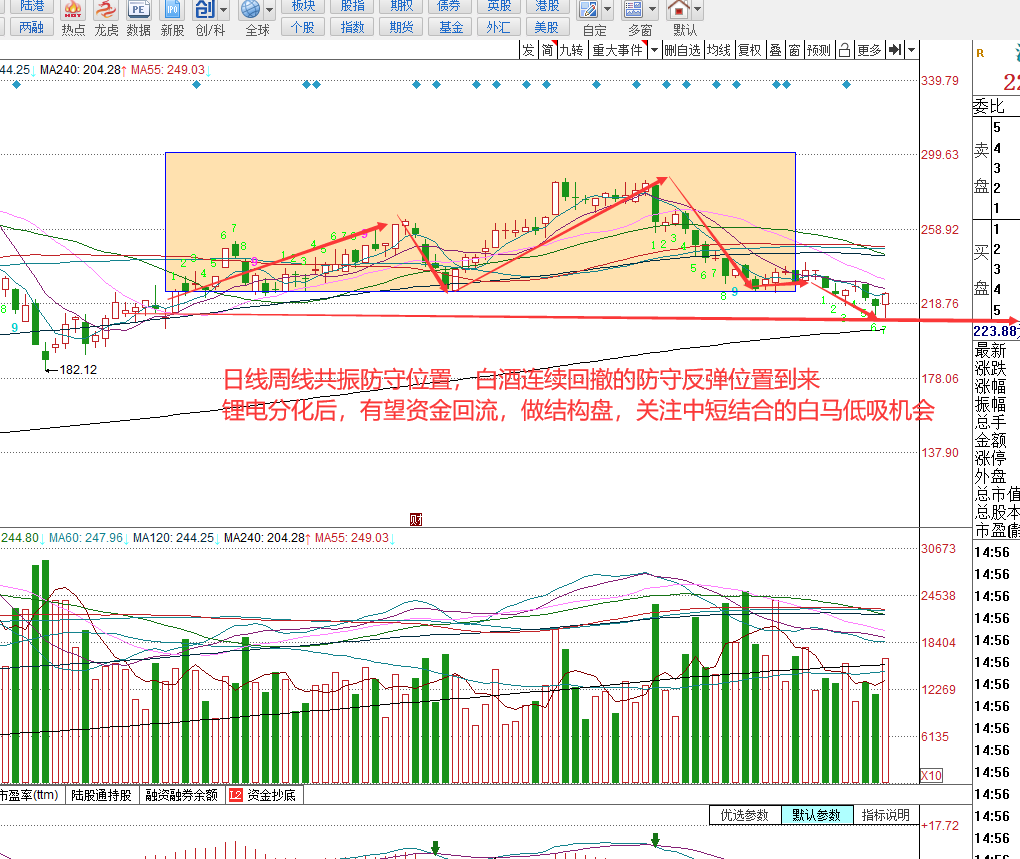Toggle the 九转 indicator

572,50
